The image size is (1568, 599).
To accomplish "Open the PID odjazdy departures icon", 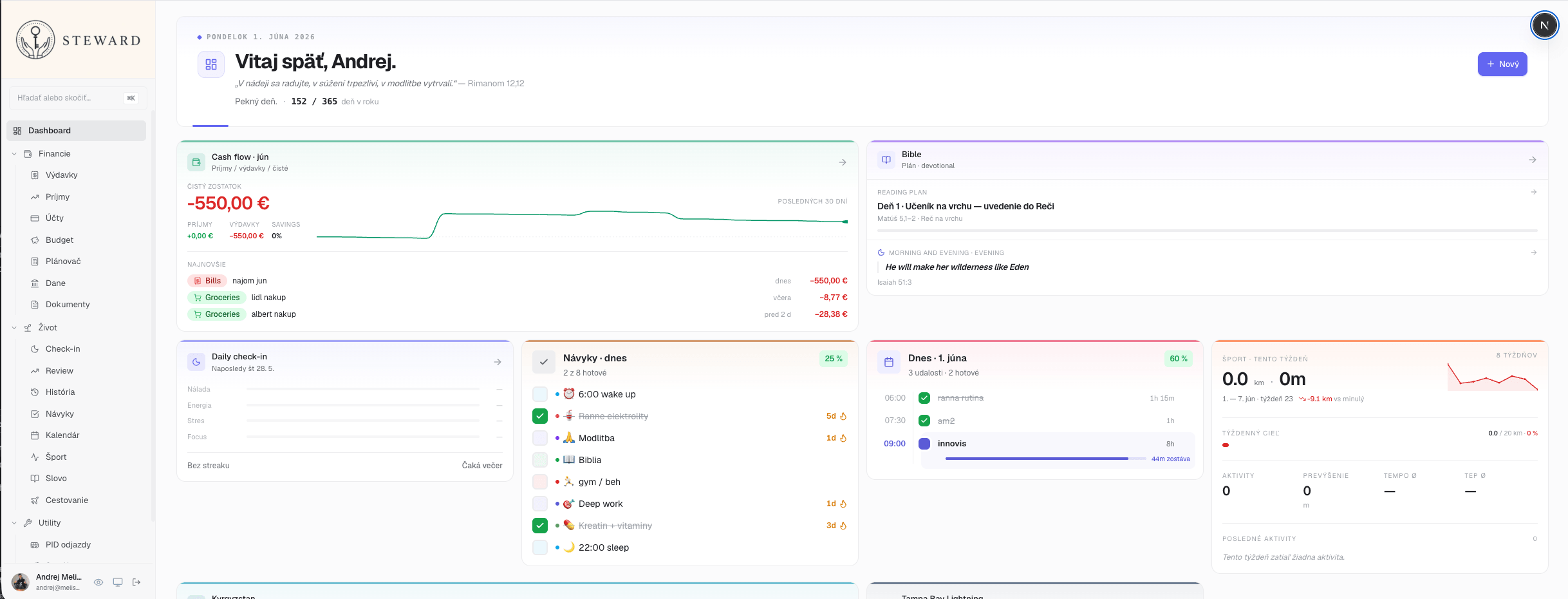I will tap(35, 545).
